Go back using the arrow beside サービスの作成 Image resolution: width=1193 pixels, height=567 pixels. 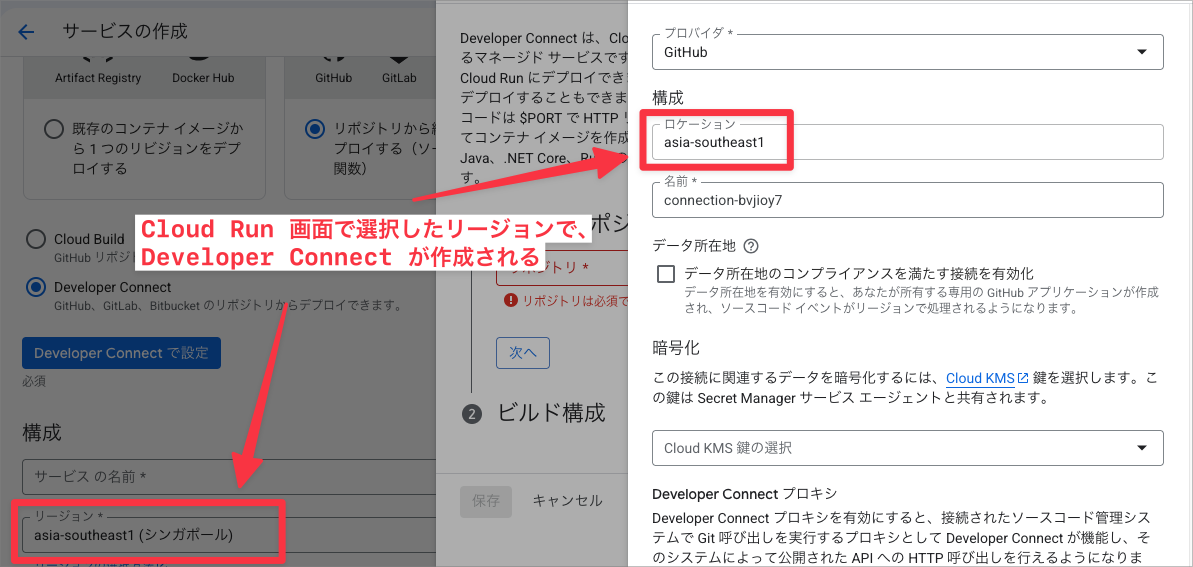pos(27,32)
